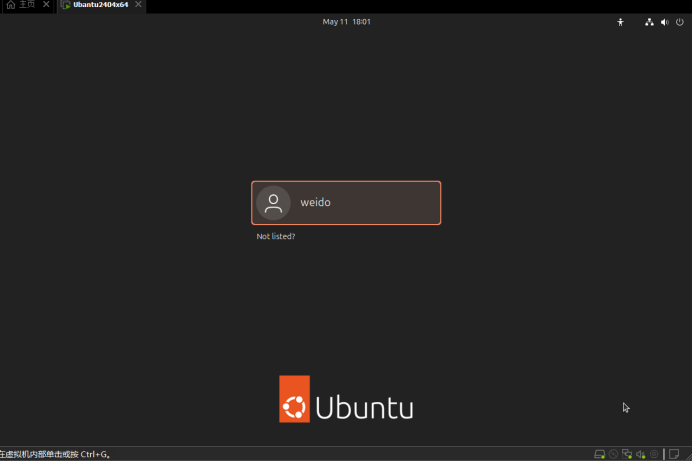Image resolution: width=692 pixels, height=462 pixels.
Task: Close the Ubantu2404x64 tab
Action: pos(138,4)
